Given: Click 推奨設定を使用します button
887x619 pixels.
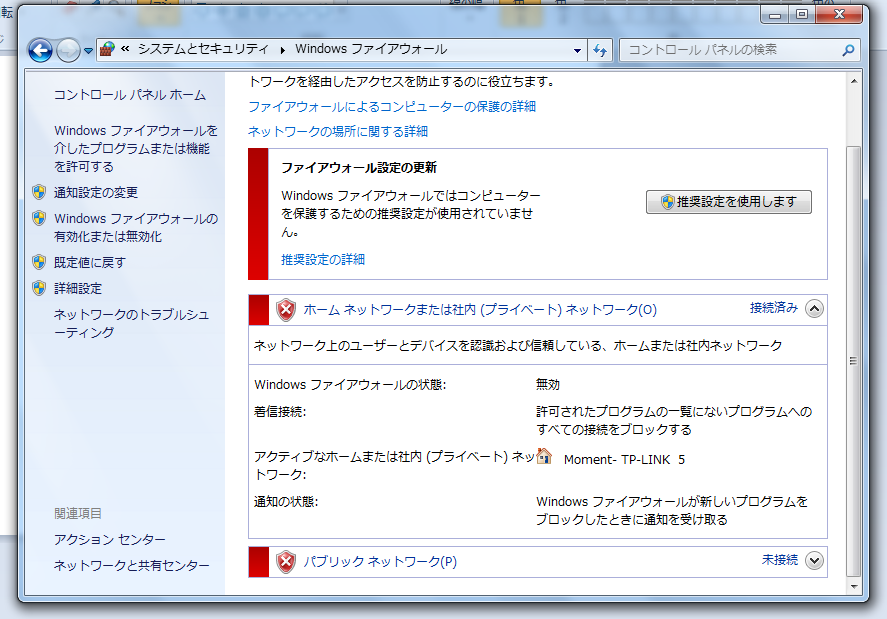Looking at the screenshot, I should coord(729,202).
